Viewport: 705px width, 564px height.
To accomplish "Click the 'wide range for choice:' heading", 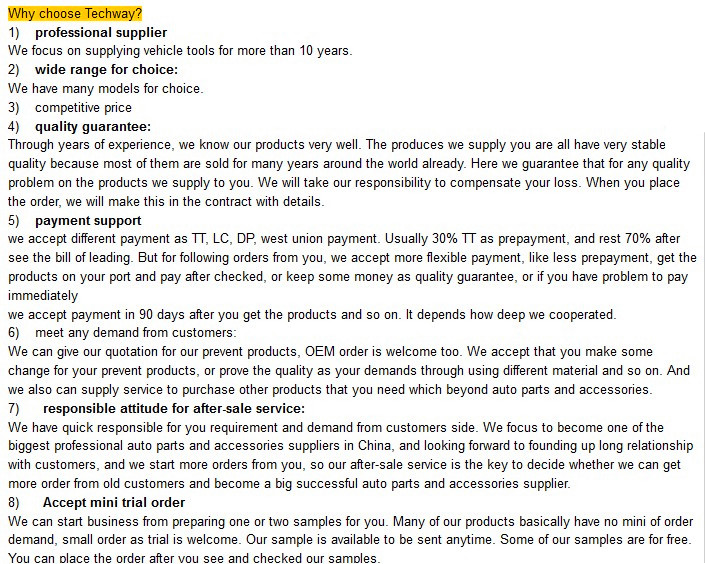I will (x=107, y=69).
